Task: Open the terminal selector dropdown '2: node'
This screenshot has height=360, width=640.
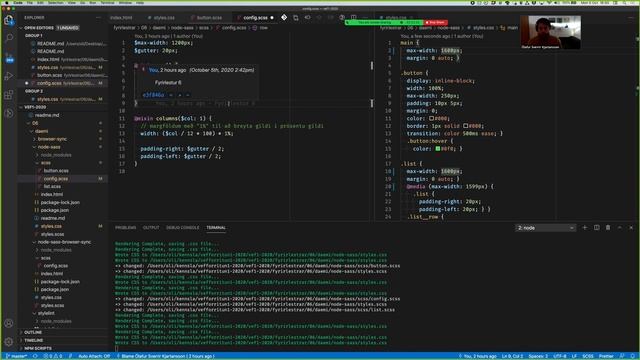Action: click(545, 228)
